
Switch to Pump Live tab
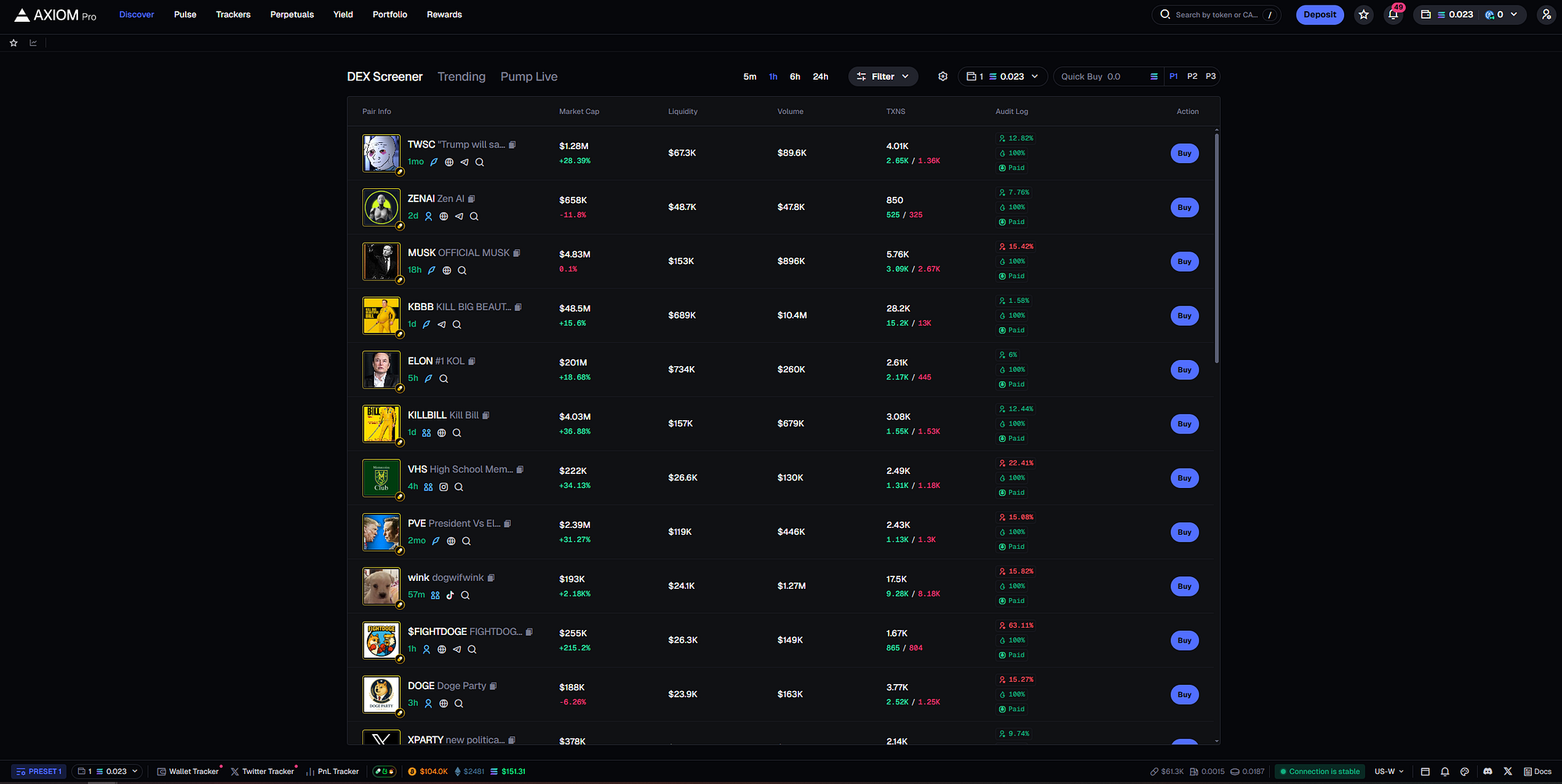coord(529,77)
